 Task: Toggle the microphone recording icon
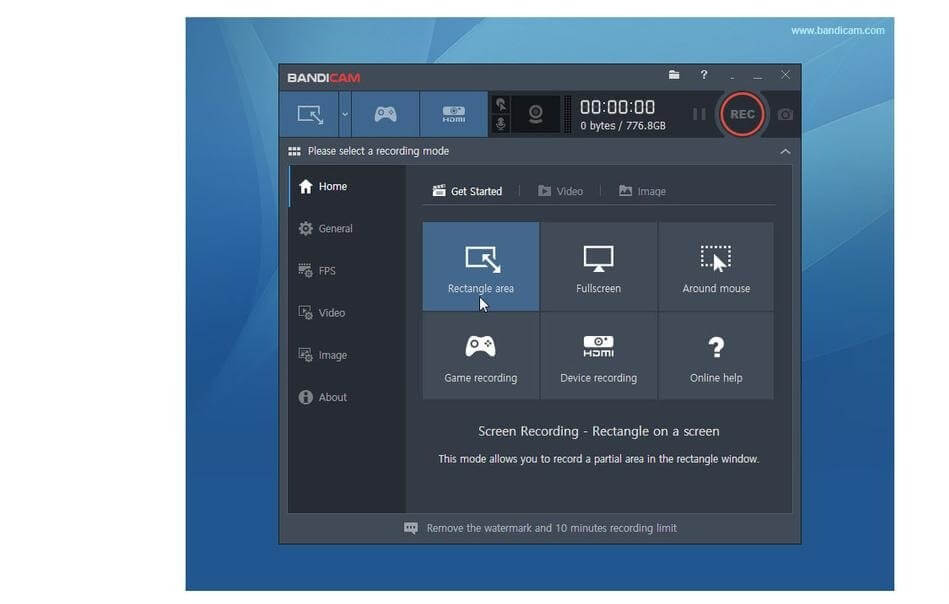click(501, 124)
